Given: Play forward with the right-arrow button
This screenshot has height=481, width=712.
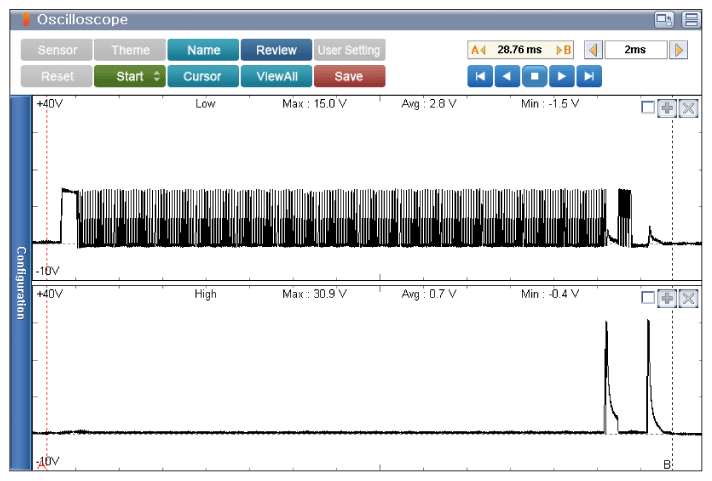Looking at the screenshot, I should [x=562, y=76].
